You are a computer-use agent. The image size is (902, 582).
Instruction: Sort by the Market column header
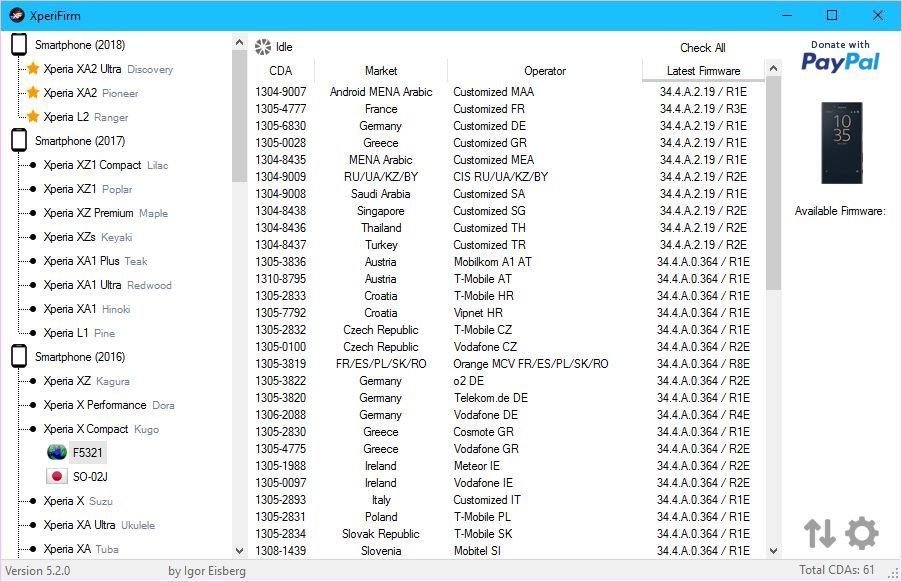[381, 71]
